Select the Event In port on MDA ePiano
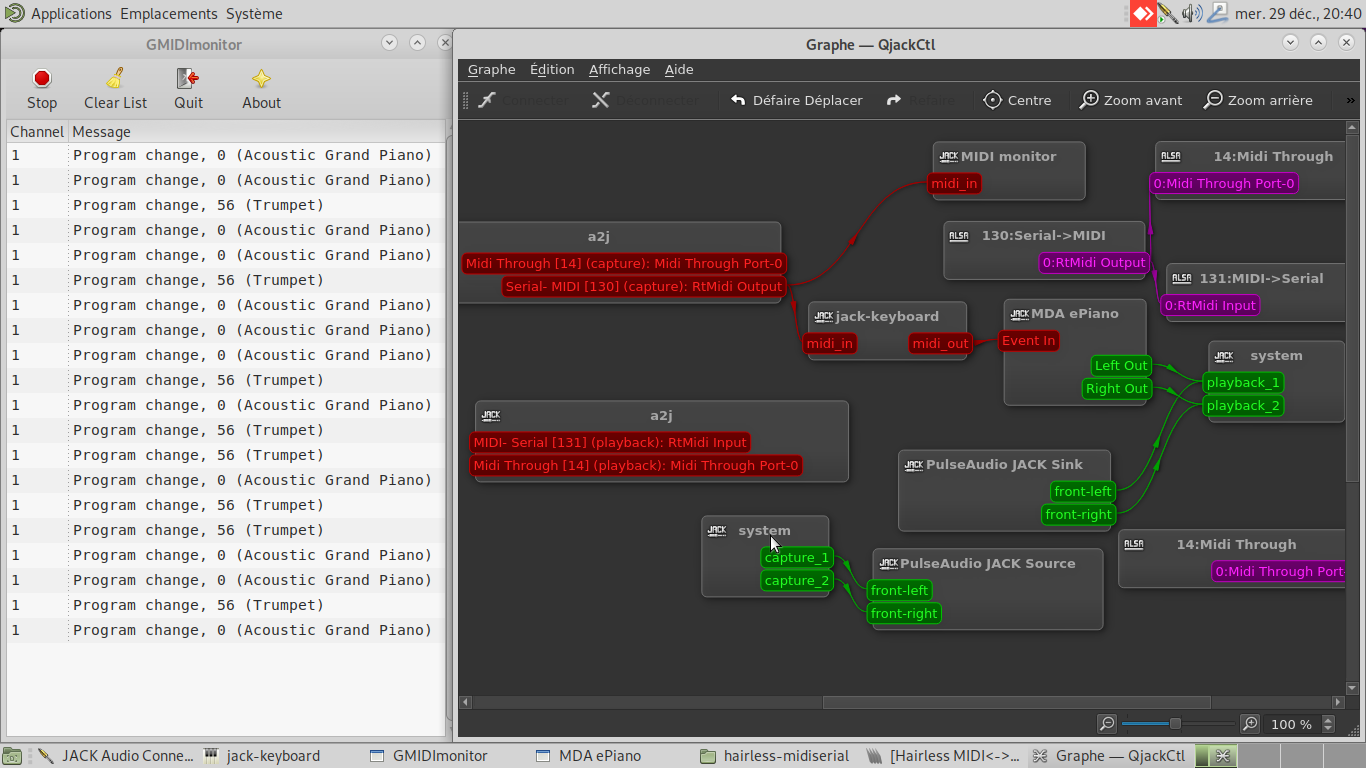Viewport: 1366px width, 768px height. 1028,341
